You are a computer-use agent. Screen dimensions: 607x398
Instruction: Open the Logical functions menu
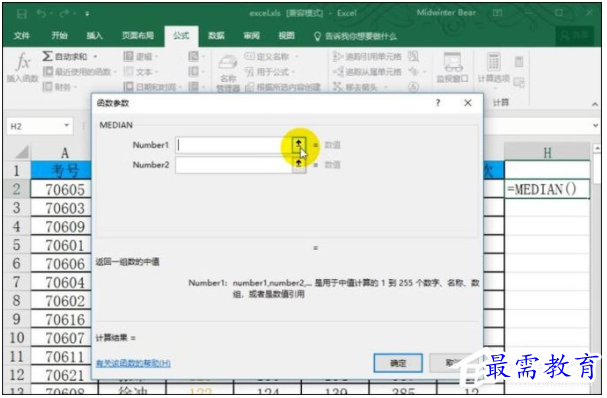[x=140, y=57]
